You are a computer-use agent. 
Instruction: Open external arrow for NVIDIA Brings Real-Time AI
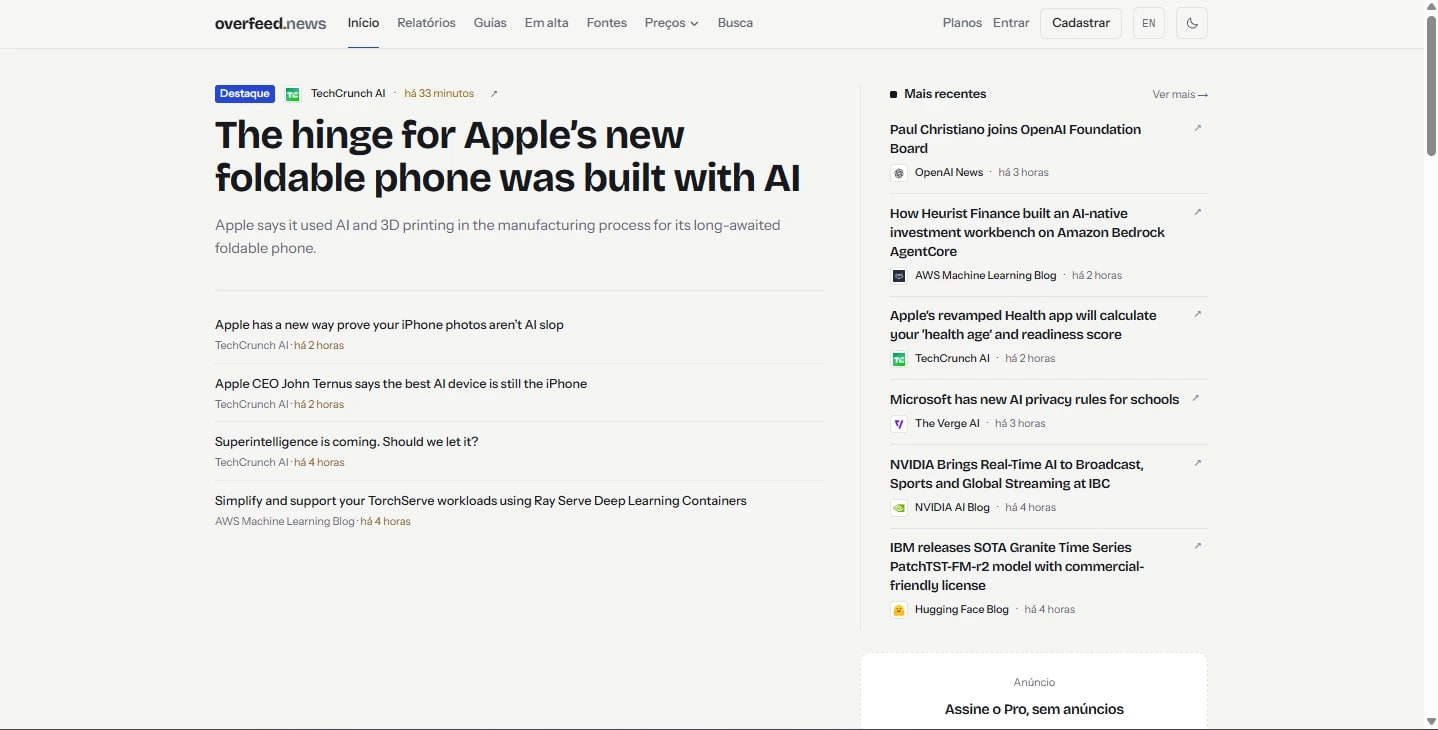pyautogui.click(x=1198, y=463)
